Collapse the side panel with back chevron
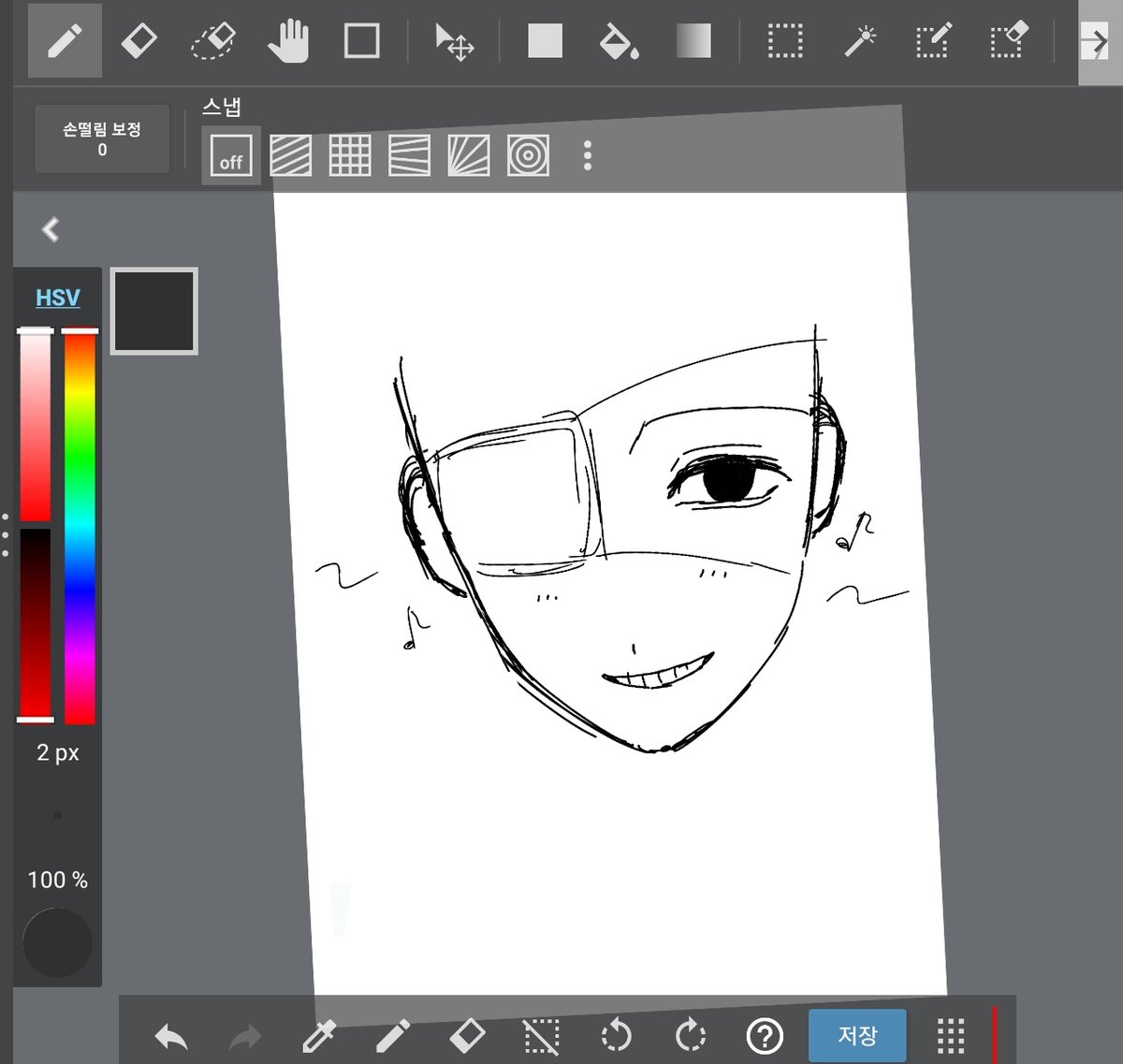 tap(51, 229)
